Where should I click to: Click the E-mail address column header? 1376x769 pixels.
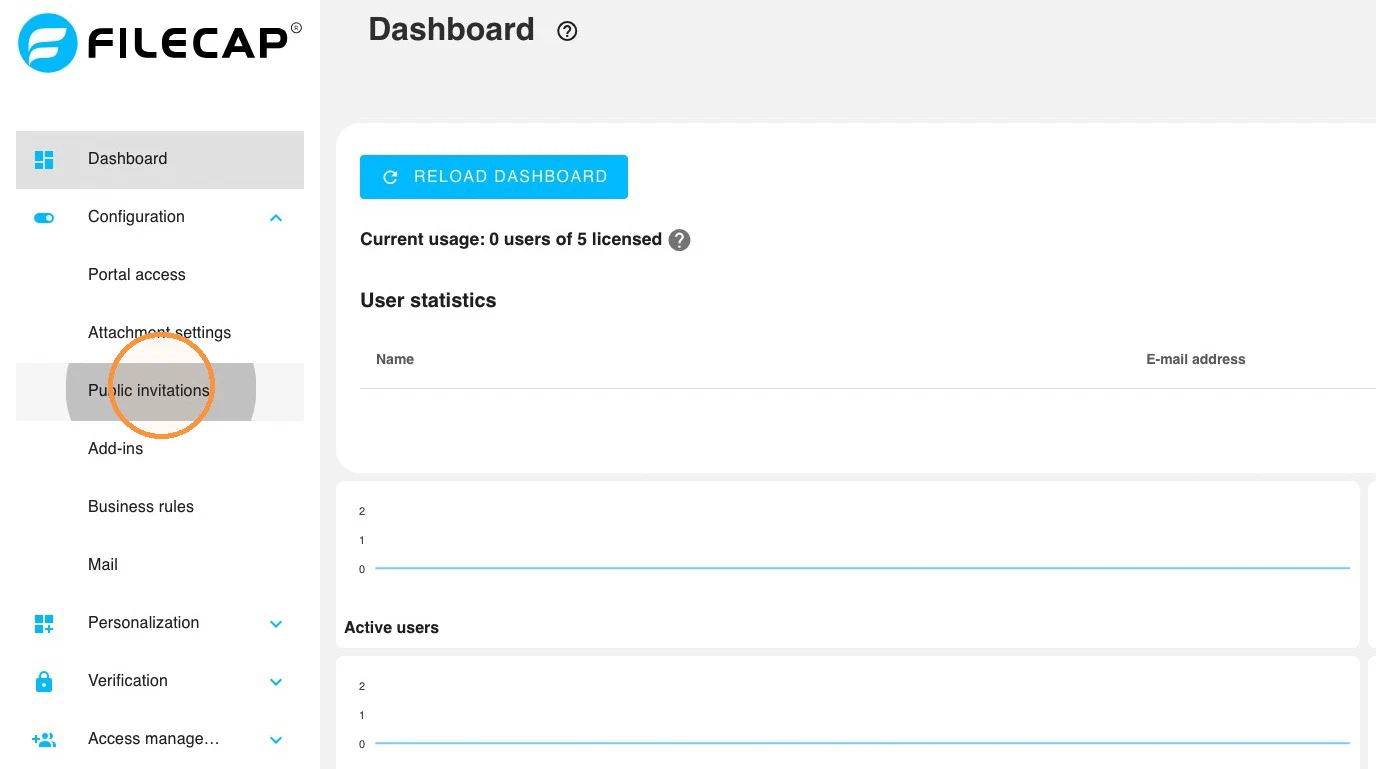[1196, 359]
